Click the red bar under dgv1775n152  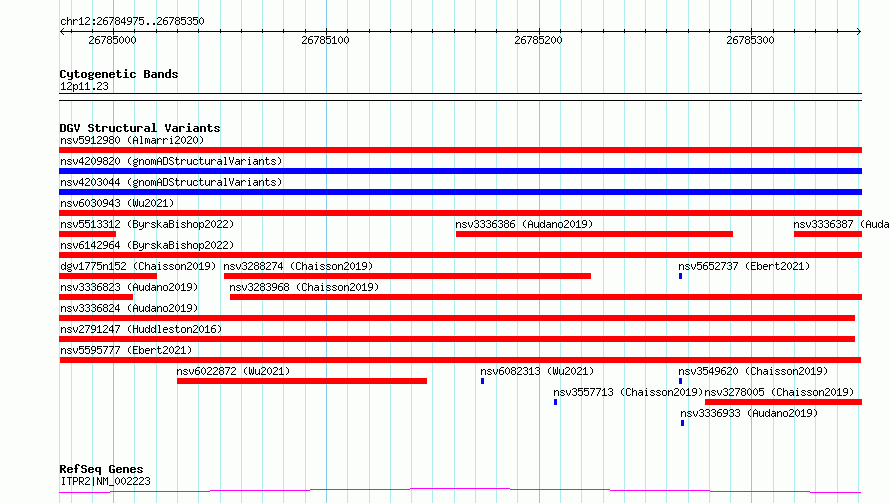coord(108,276)
